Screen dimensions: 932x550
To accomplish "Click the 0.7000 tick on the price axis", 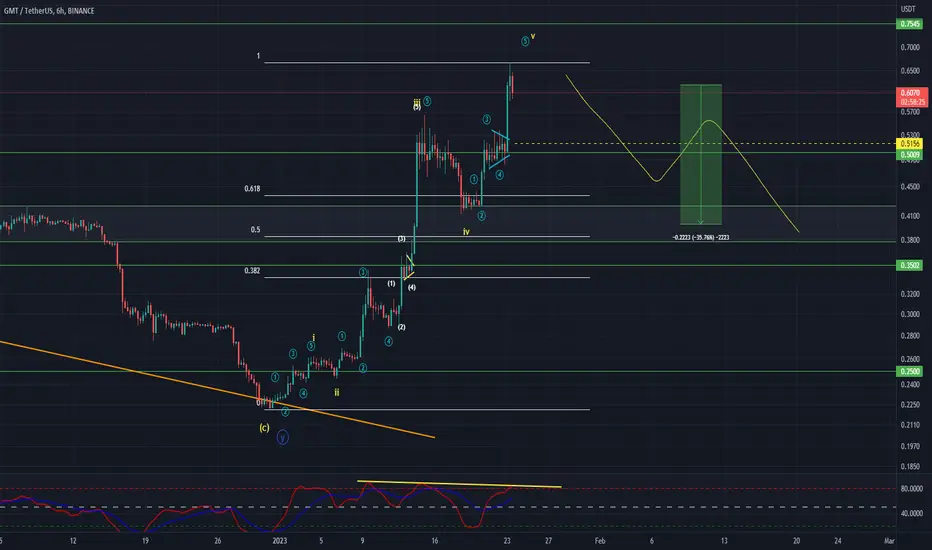I will [x=910, y=47].
